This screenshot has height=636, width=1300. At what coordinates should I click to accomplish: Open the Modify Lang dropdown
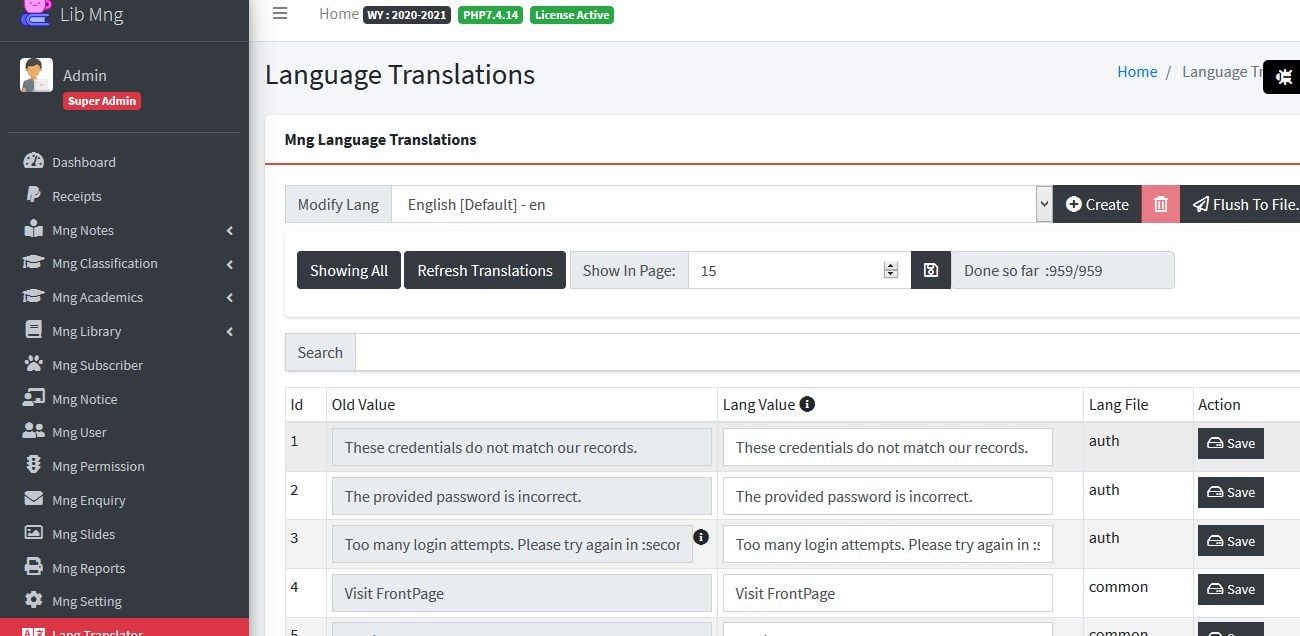(720, 204)
